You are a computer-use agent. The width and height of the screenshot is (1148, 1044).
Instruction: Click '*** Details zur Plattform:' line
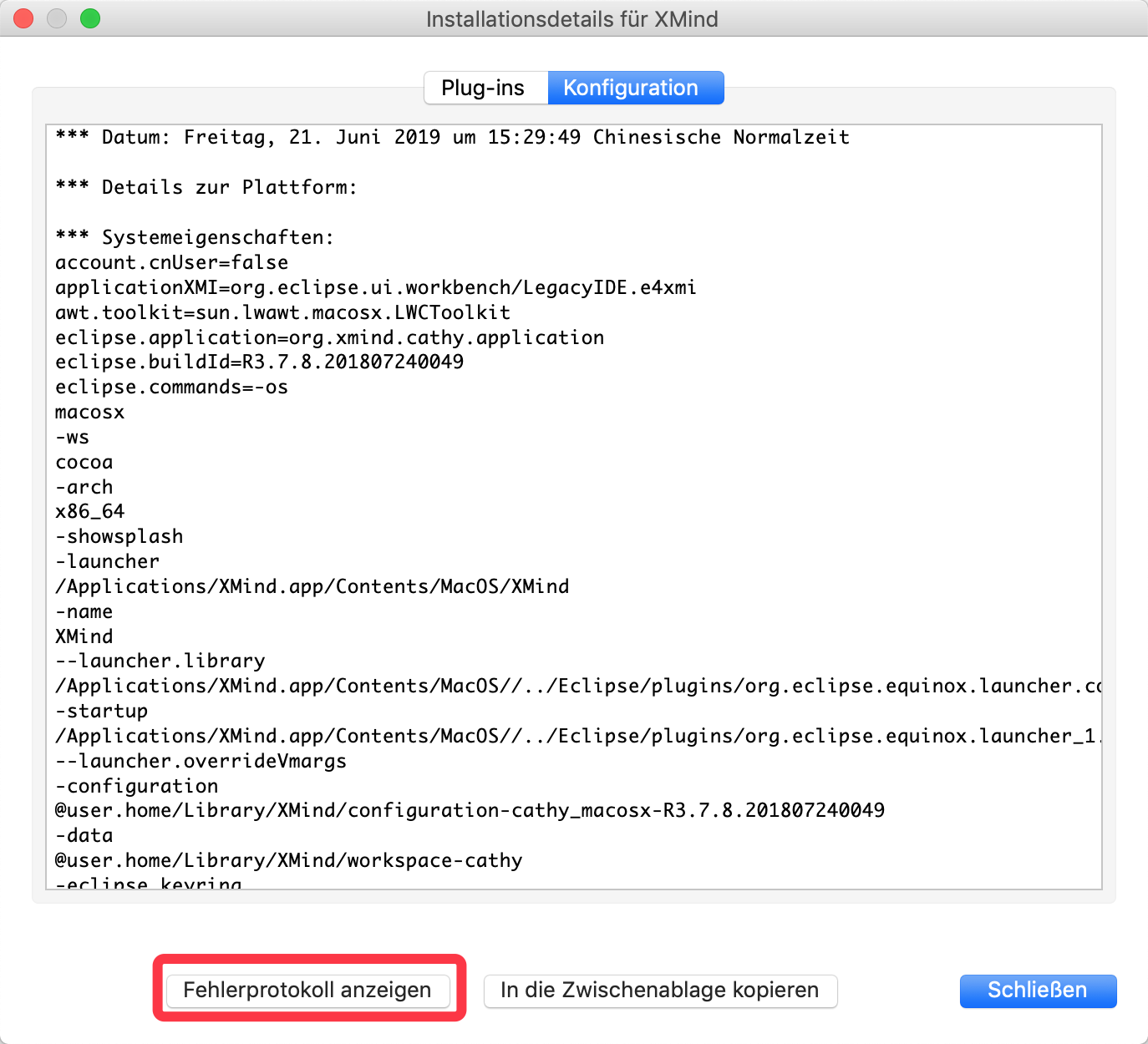pyautogui.click(x=206, y=187)
